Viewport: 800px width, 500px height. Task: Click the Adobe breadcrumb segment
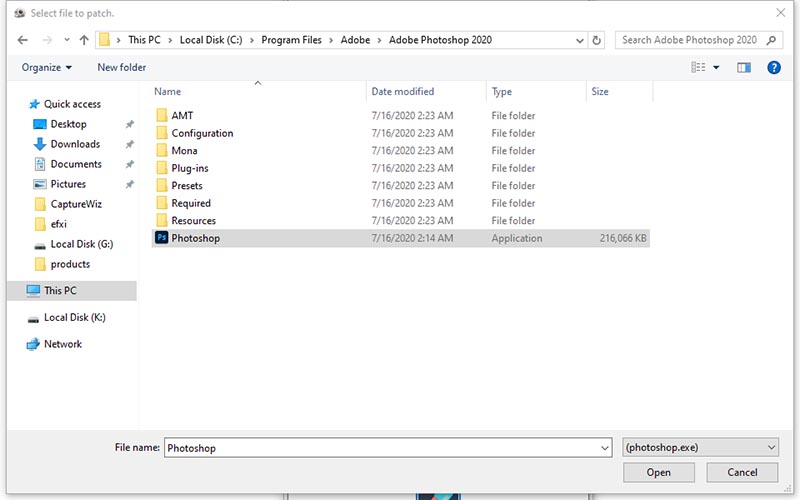pyautogui.click(x=355, y=40)
